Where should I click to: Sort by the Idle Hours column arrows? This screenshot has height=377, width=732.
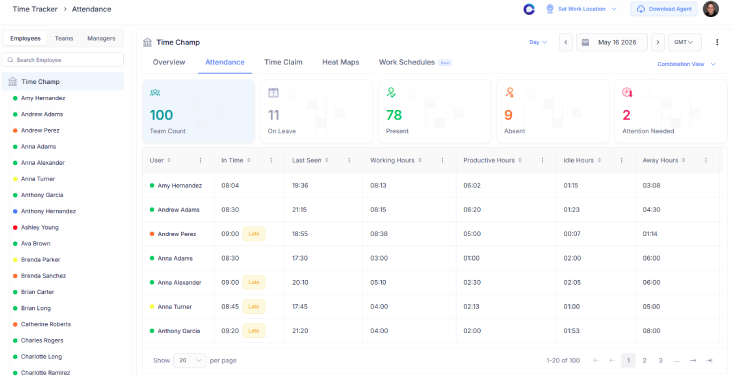[599, 160]
